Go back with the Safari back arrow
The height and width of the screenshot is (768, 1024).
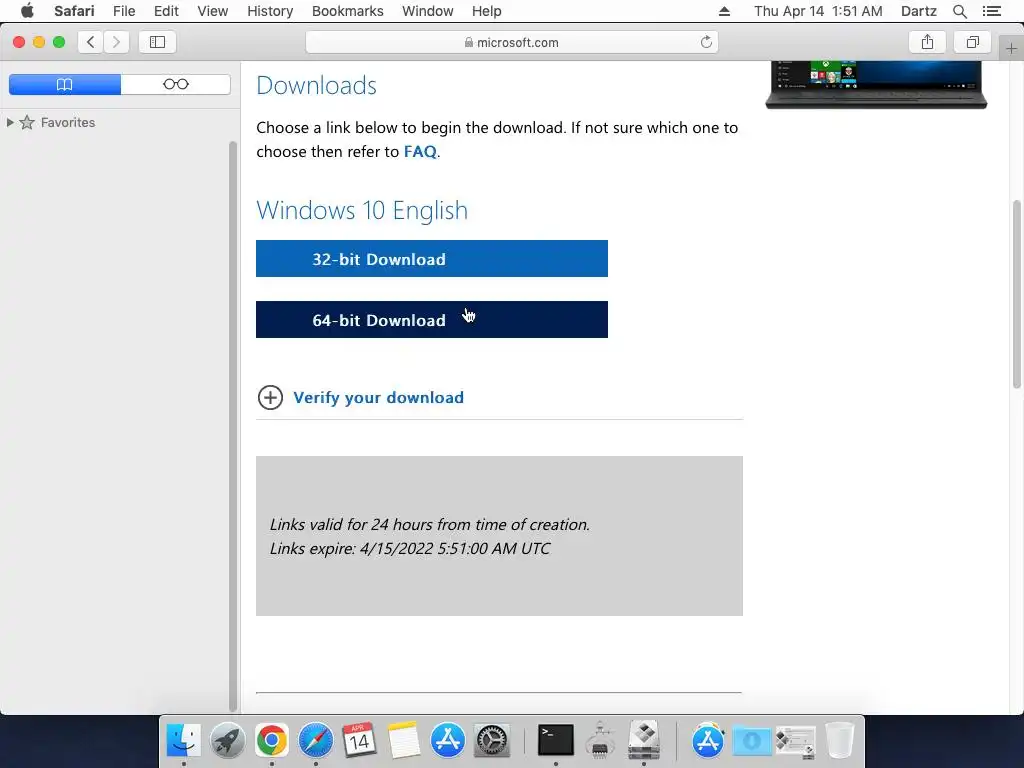(91, 42)
